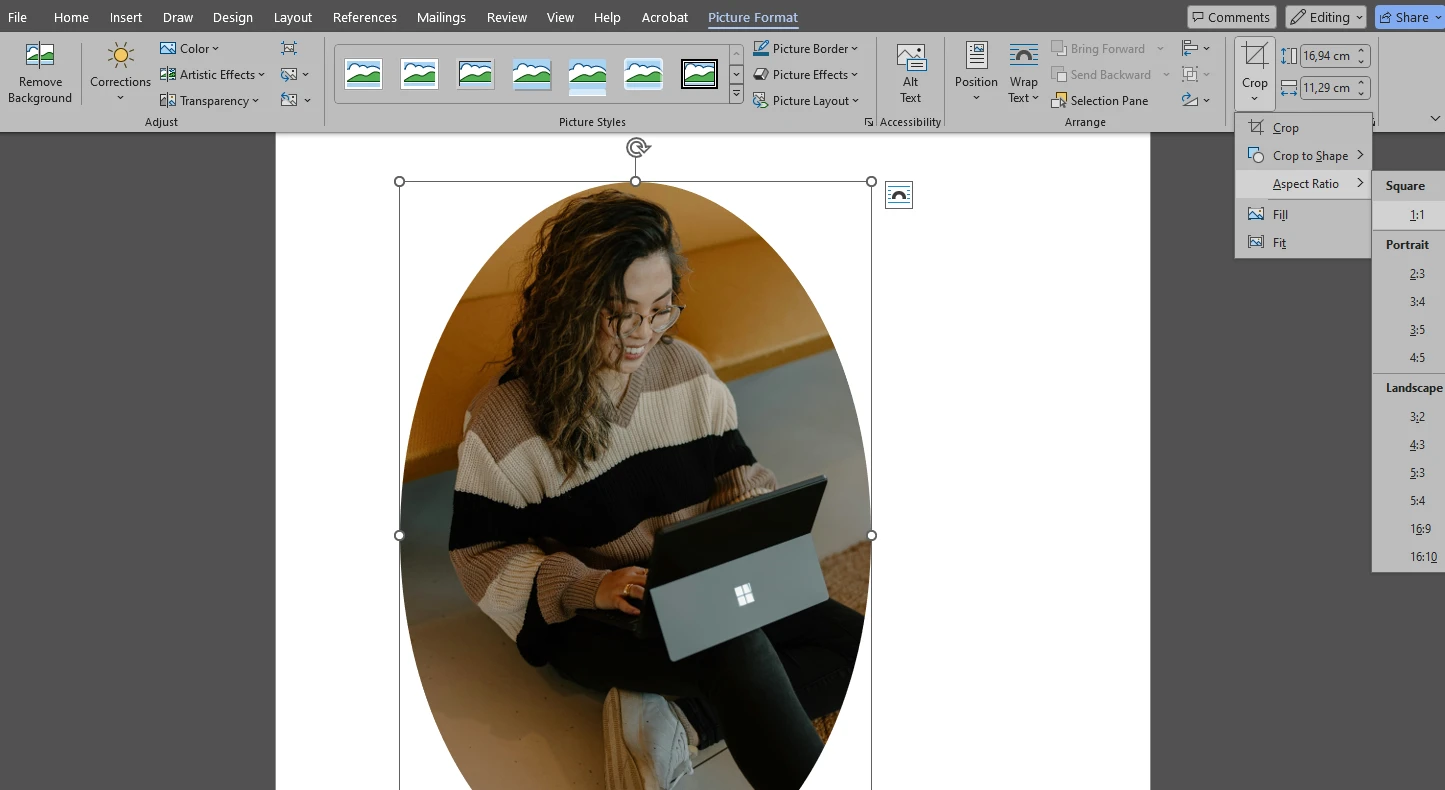Screen dimensions: 1445x790
Task: Select Fit in the crop menu
Action: pos(1303,242)
